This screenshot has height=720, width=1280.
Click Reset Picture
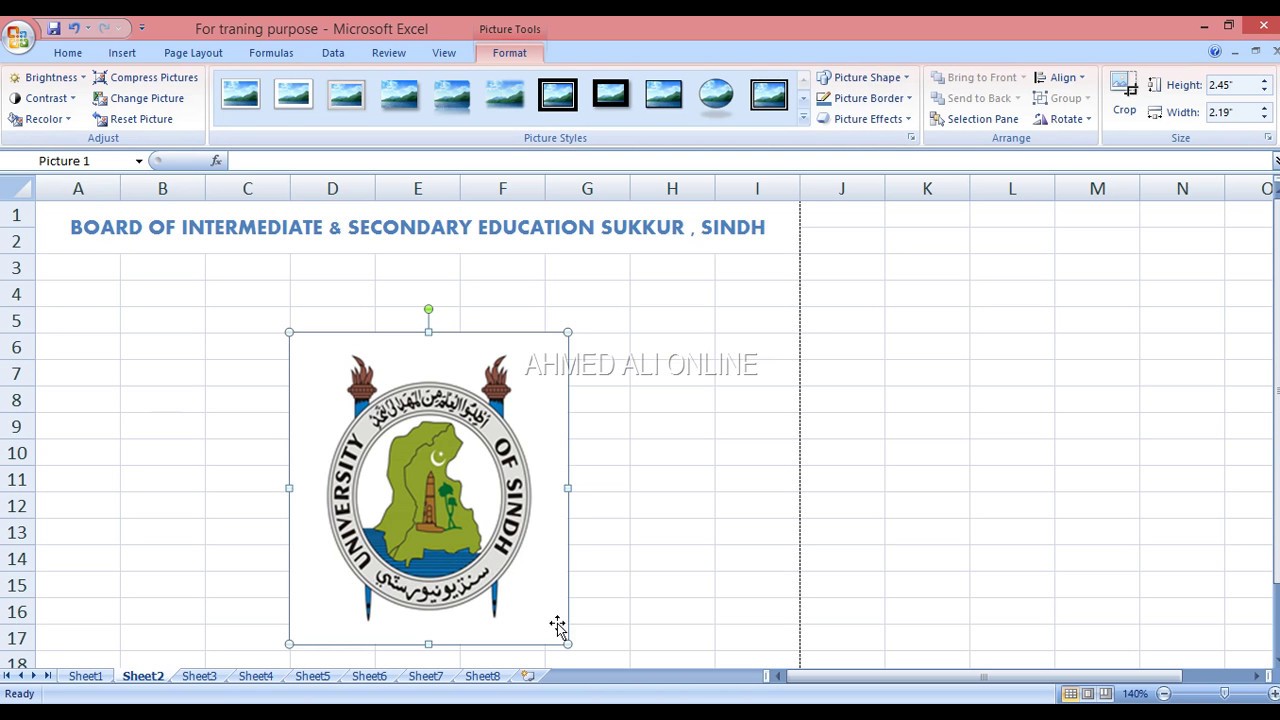(133, 119)
